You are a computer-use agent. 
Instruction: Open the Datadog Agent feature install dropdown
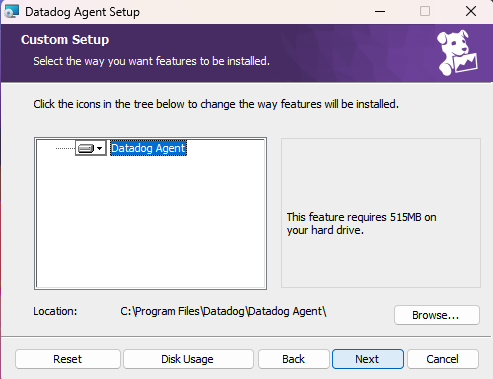(91, 148)
